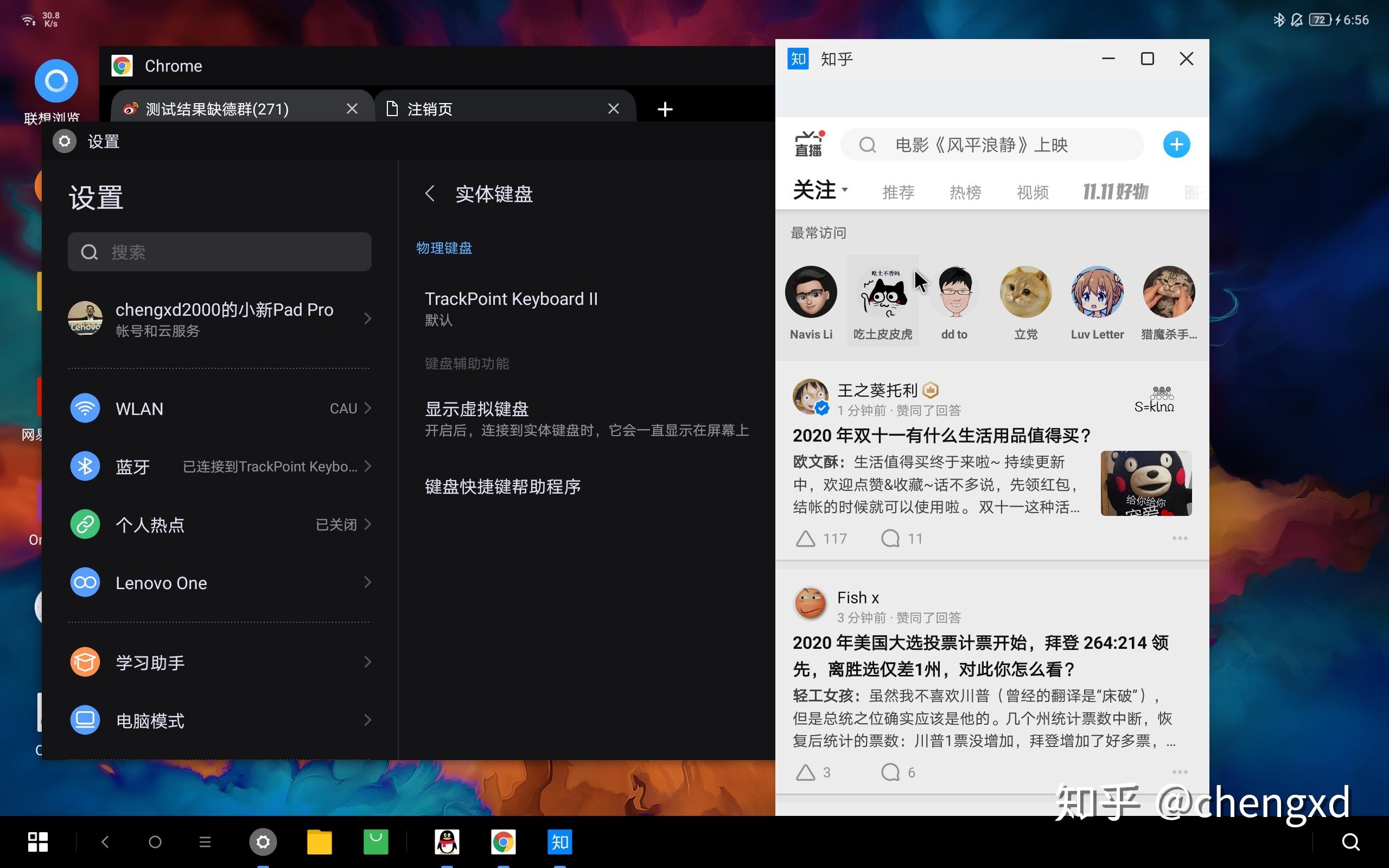Open Luv Letter avatar
The image size is (1389, 868).
pos(1097,292)
